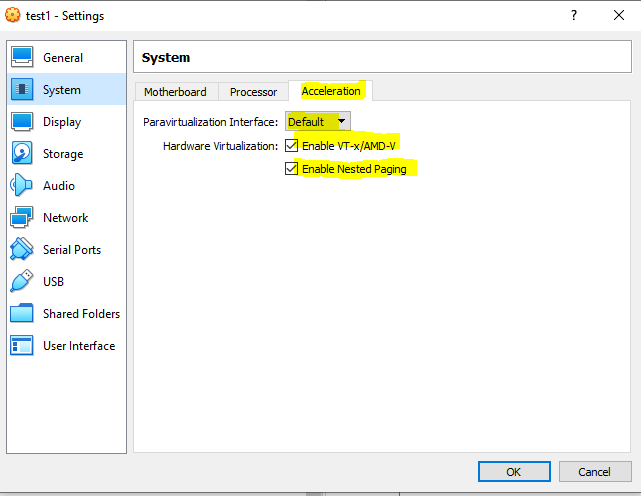641x496 pixels.
Task: Click the General monitor icon in sidebar
Action: click(22, 57)
